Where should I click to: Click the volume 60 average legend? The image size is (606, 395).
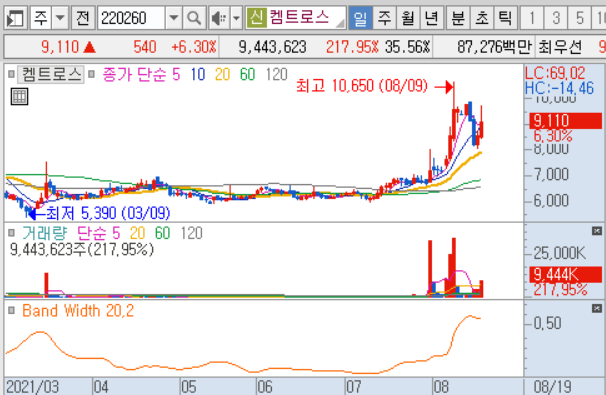point(162,233)
